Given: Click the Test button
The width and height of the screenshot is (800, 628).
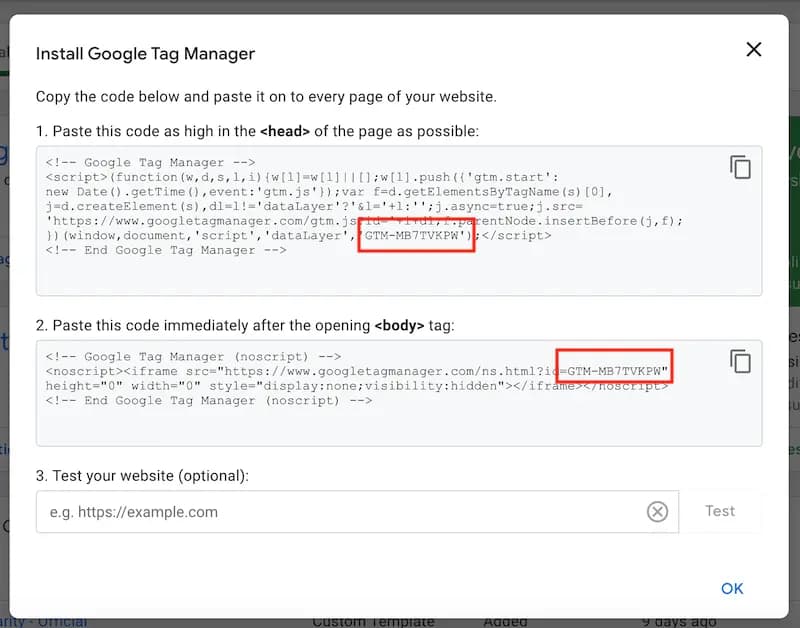Looking at the screenshot, I should coord(720,511).
